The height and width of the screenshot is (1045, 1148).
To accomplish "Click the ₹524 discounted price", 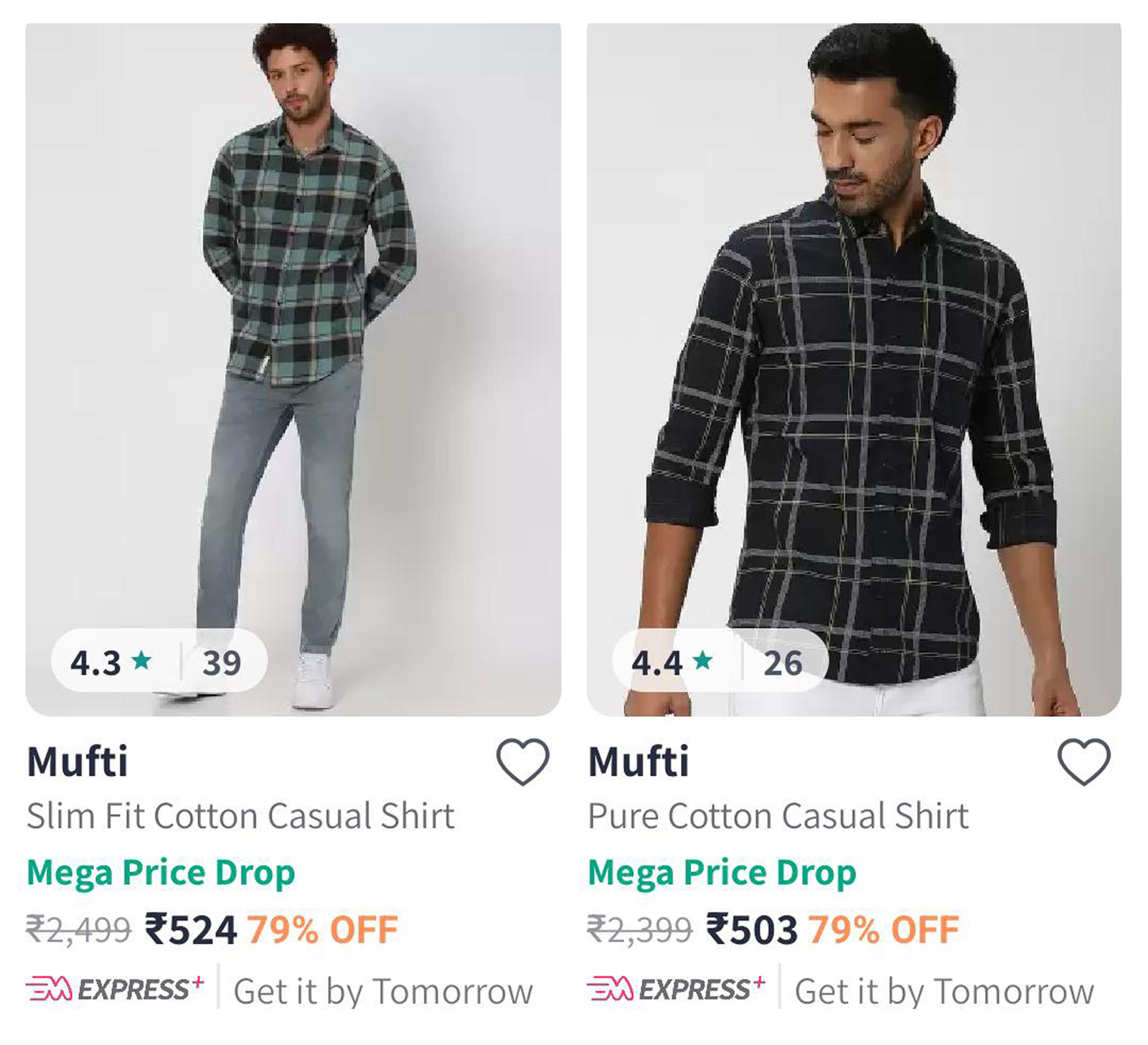I will click(x=191, y=930).
